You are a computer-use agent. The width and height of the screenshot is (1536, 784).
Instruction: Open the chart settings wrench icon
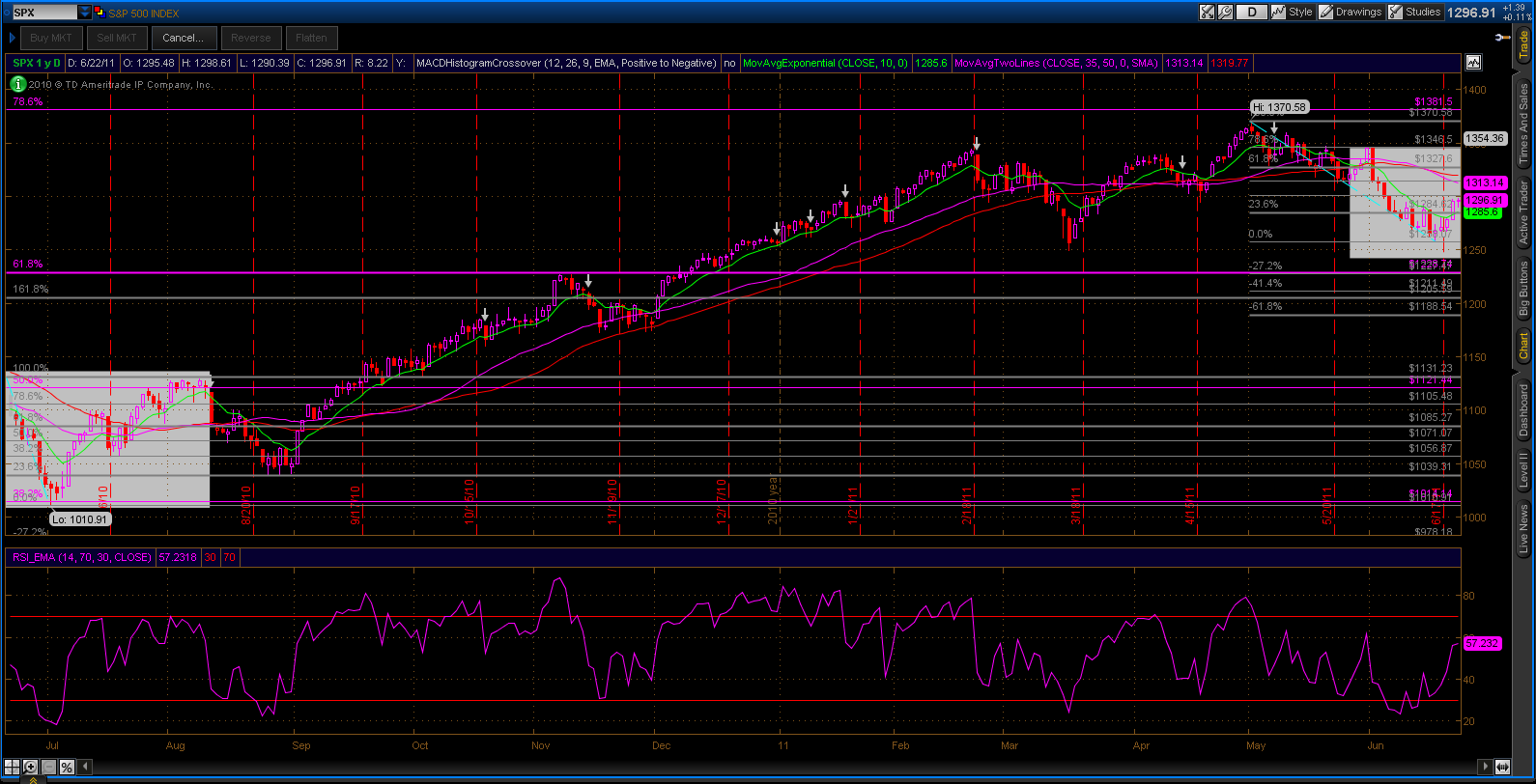point(1226,13)
